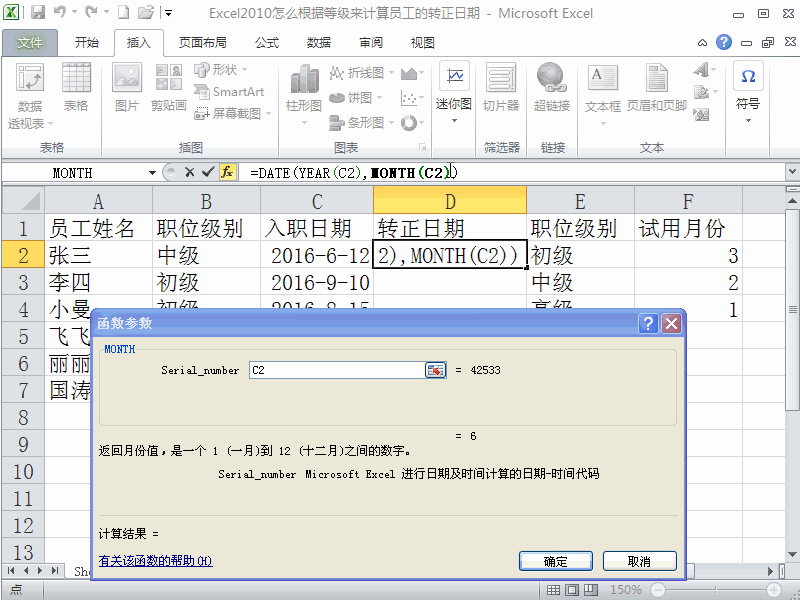Confirm formula entry with the checkmark
This screenshot has height=600, width=800.
pyautogui.click(x=207, y=172)
